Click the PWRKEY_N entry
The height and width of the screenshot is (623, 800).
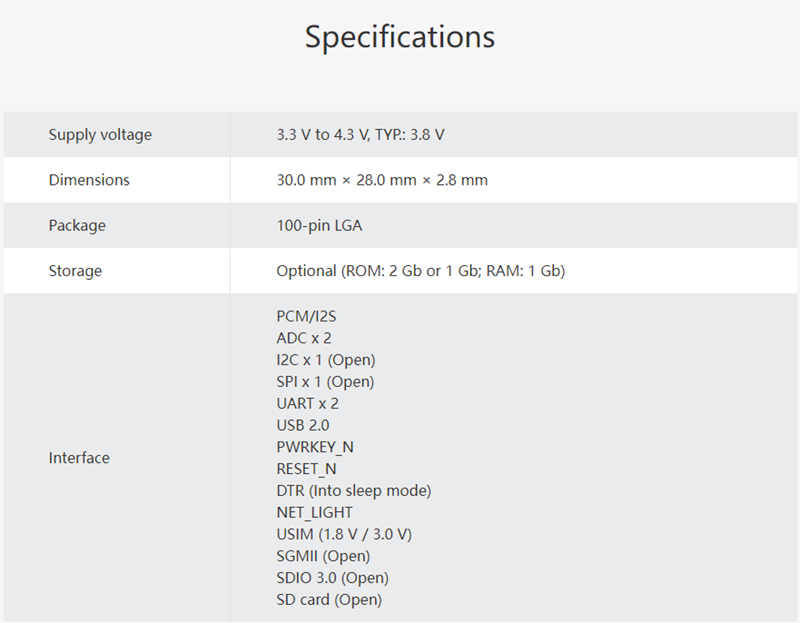point(315,447)
